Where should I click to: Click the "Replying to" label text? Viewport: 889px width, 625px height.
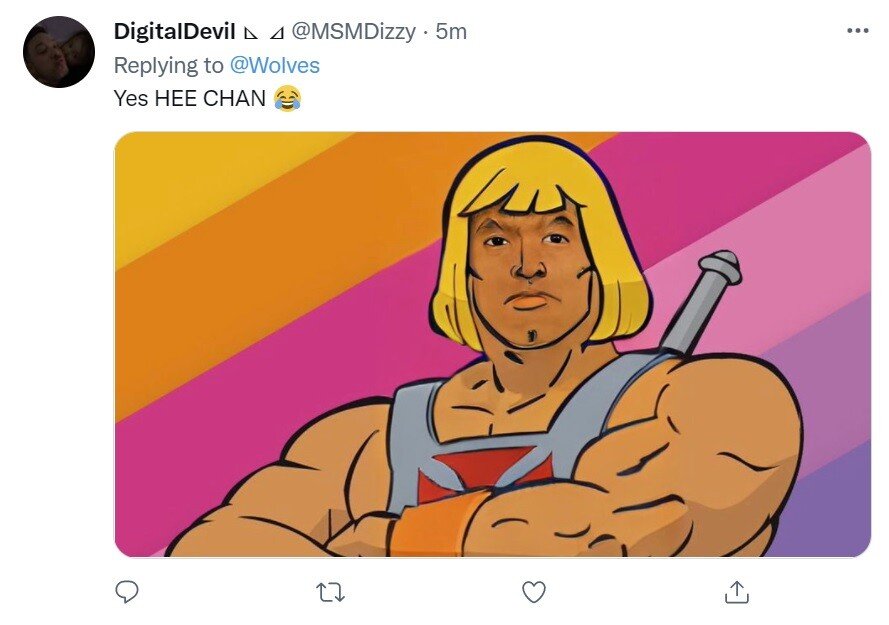[x=168, y=65]
